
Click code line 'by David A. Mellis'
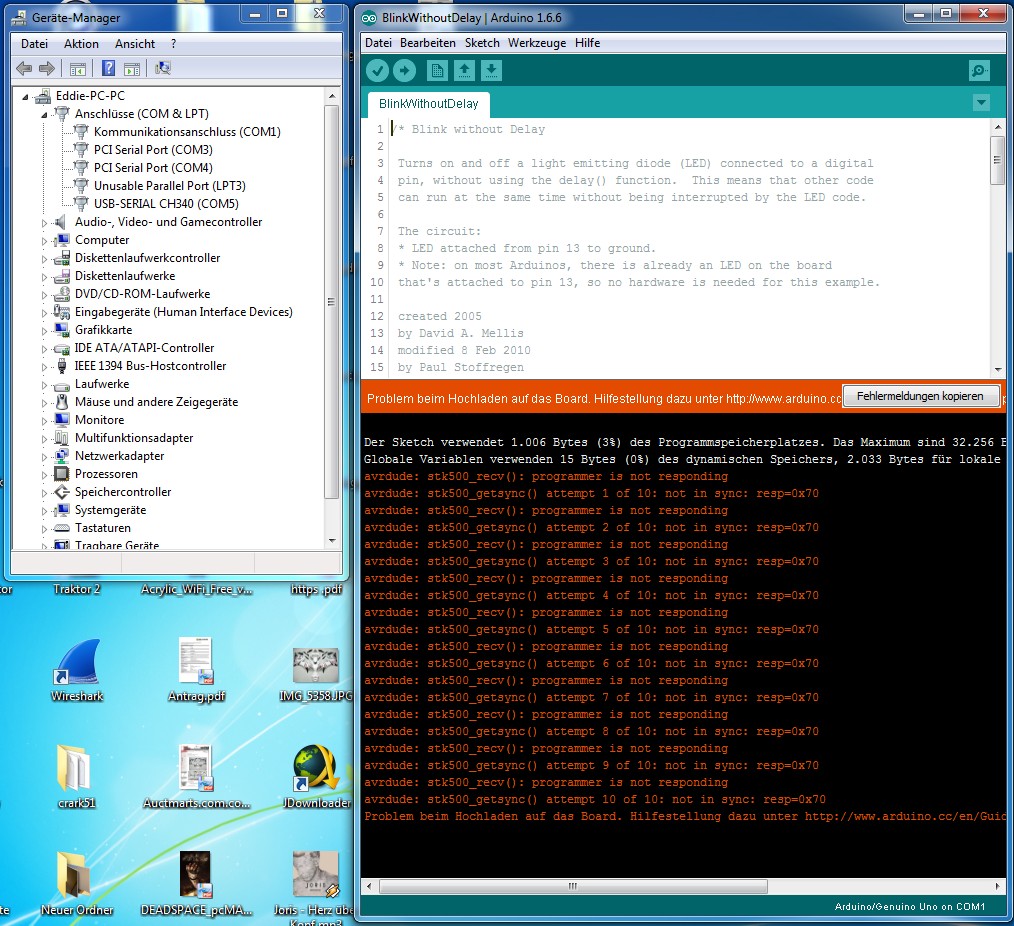pyautogui.click(x=460, y=333)
